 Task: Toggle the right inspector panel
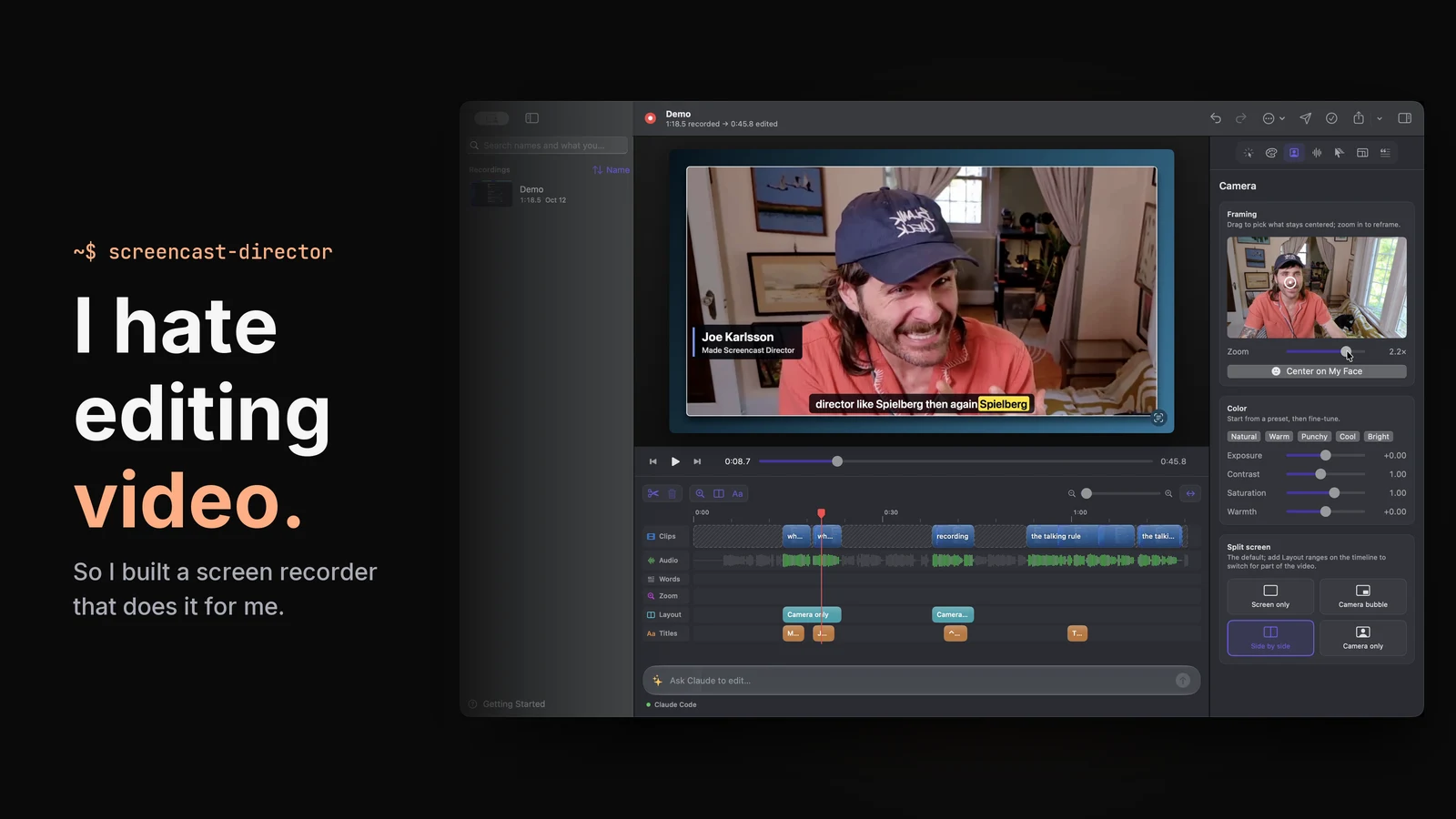pos(1405,118)
